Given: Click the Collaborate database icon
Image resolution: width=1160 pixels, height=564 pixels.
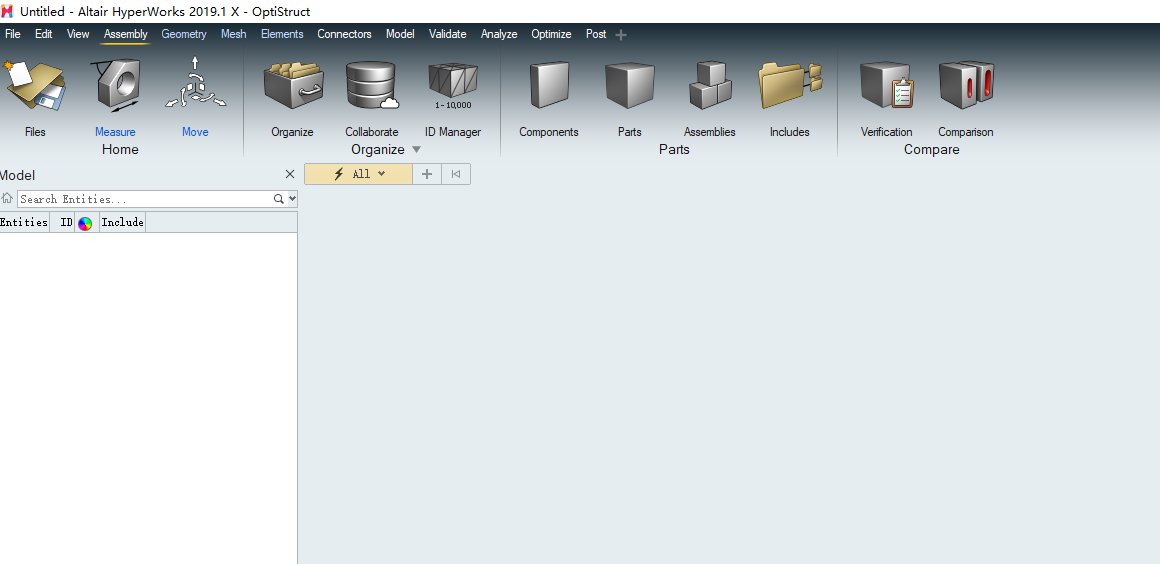Looking at the screenshot, I should (x=372, y=87).
